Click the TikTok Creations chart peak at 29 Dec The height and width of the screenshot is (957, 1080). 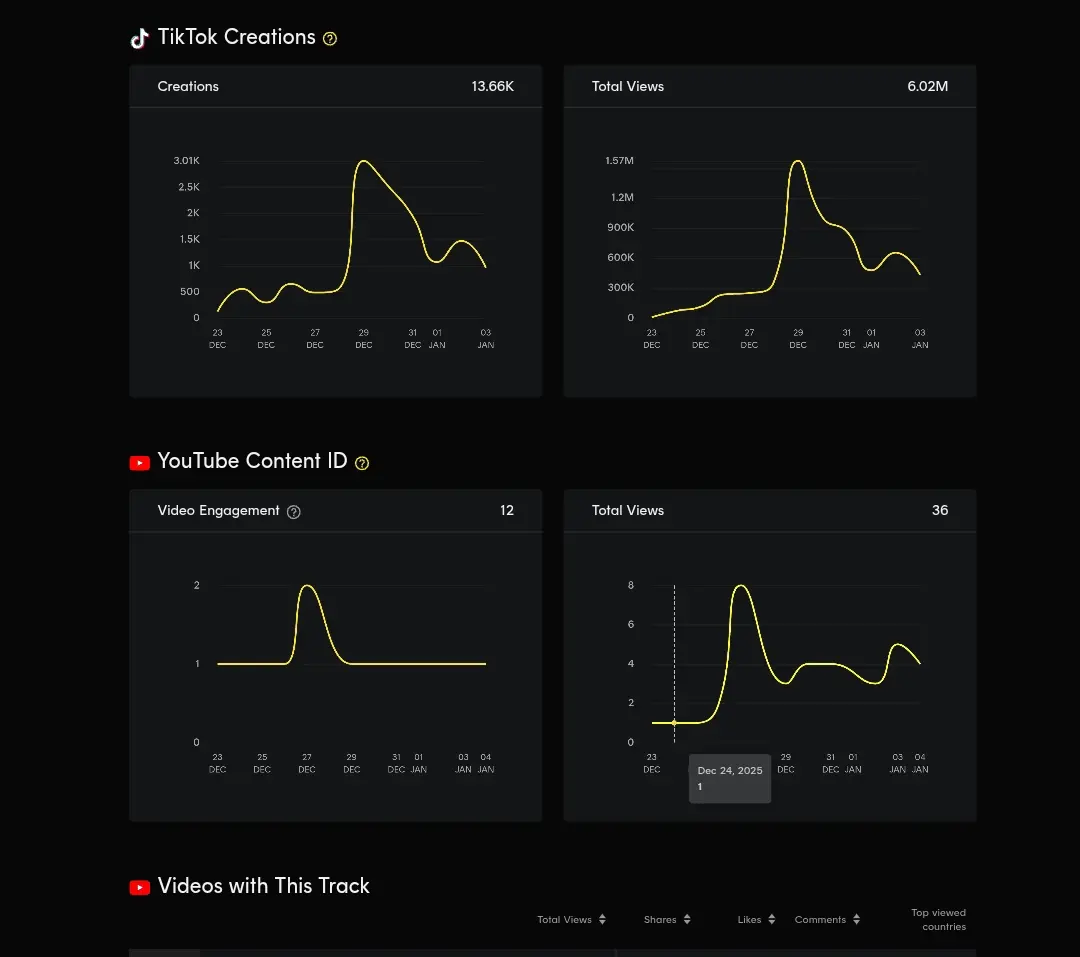(363, 161)
